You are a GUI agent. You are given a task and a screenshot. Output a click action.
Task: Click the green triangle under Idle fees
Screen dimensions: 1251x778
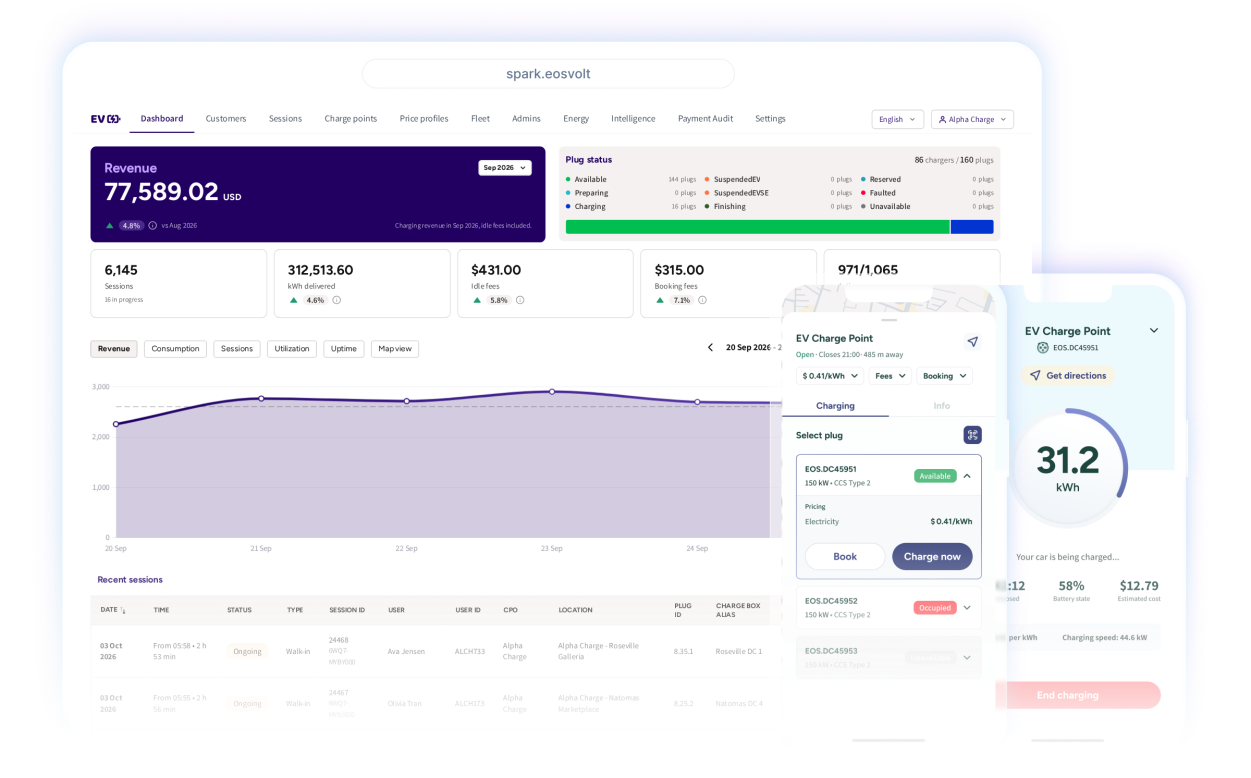476,300
